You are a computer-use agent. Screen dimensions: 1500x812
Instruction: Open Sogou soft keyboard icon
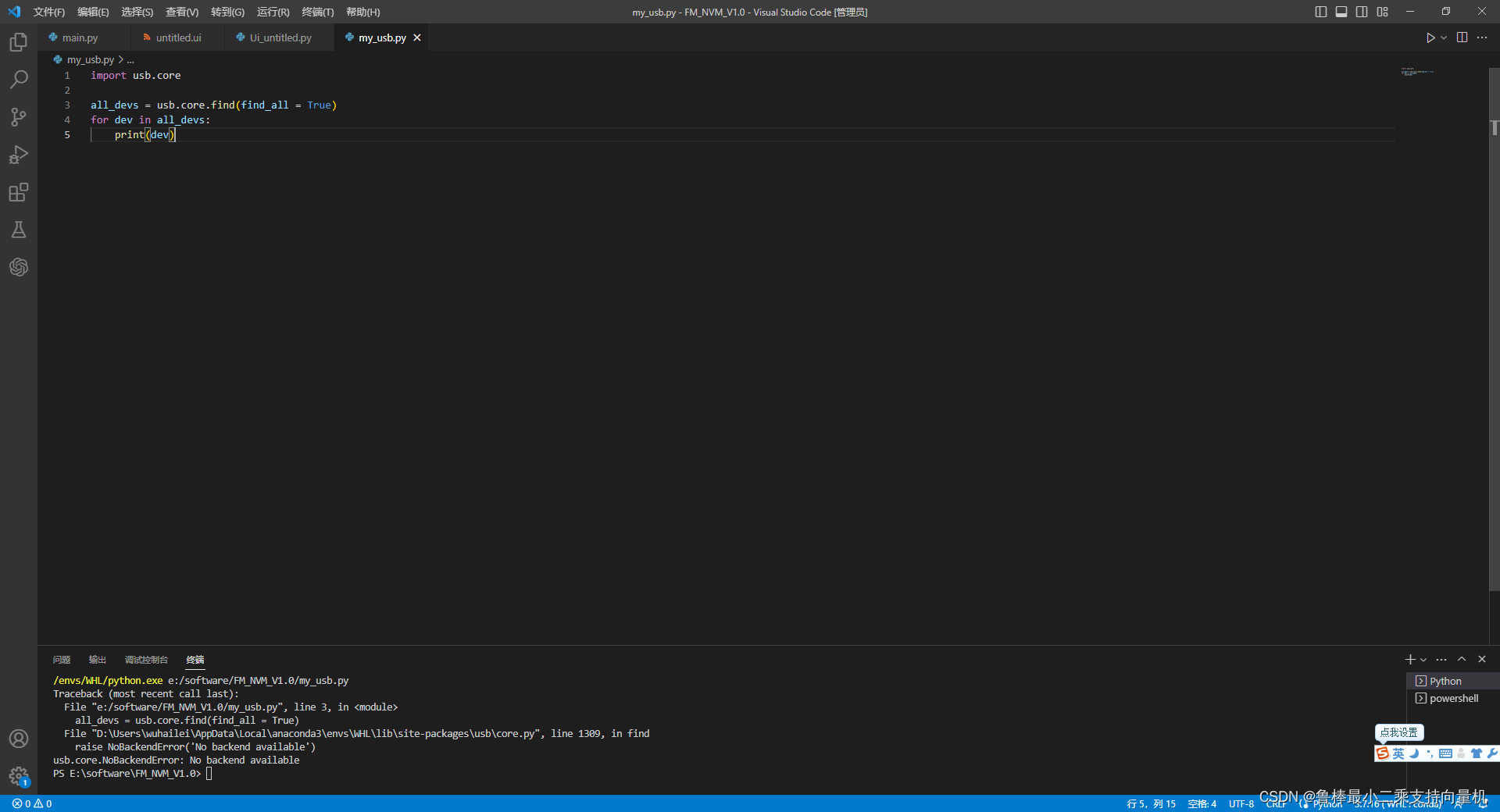[x=1446, y=753]
